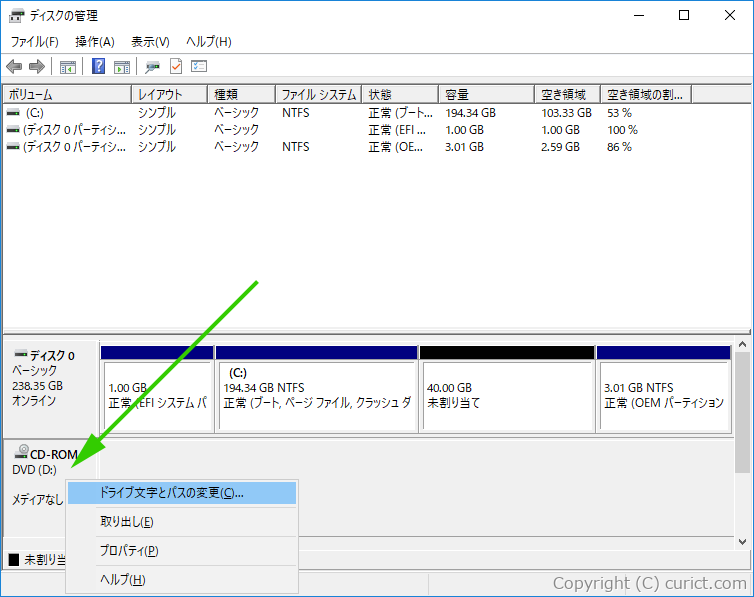Click the ディスク 0 disk icon
The image size is (754, 597).
tap(21, 355)
